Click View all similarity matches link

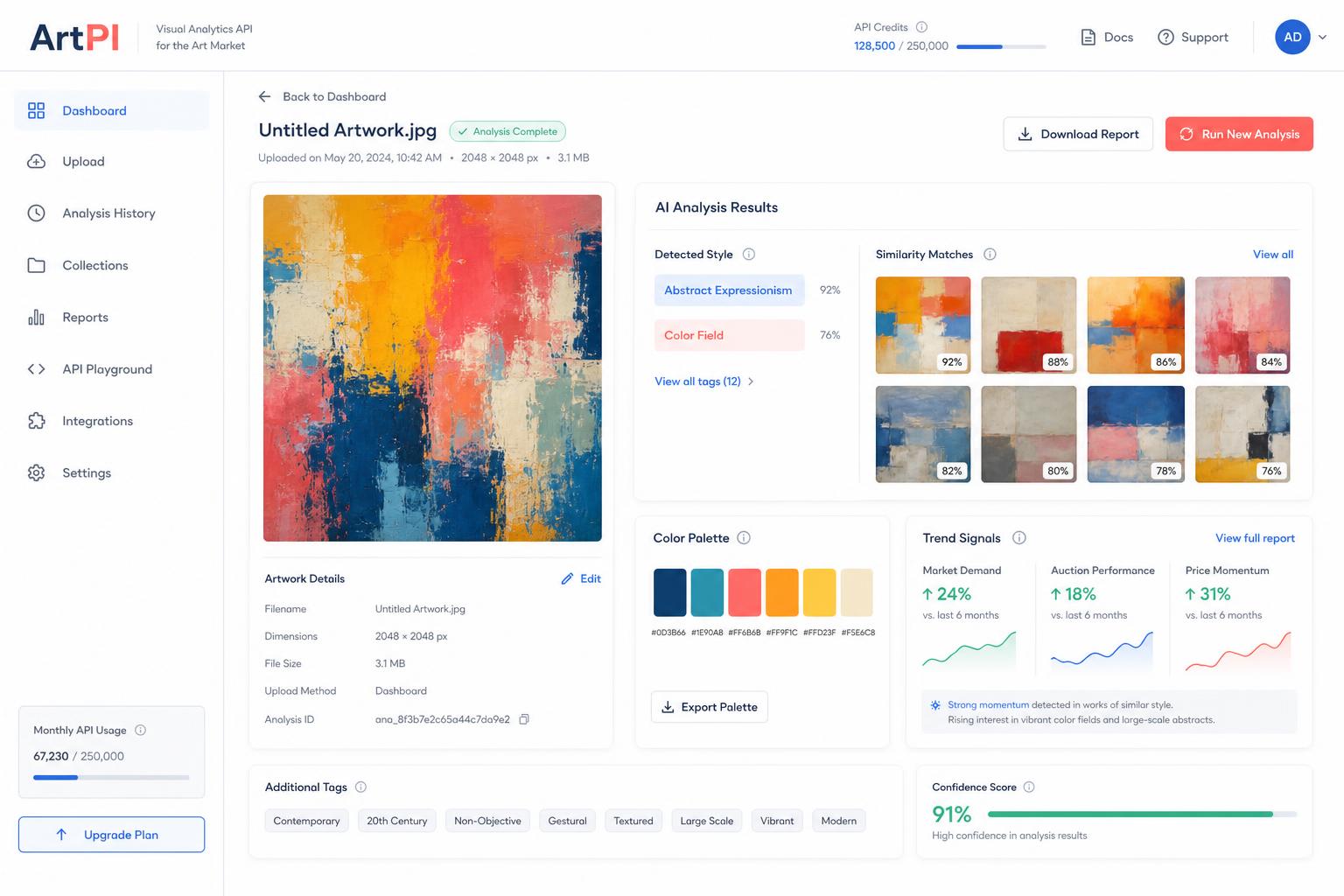coord(1273,255)
